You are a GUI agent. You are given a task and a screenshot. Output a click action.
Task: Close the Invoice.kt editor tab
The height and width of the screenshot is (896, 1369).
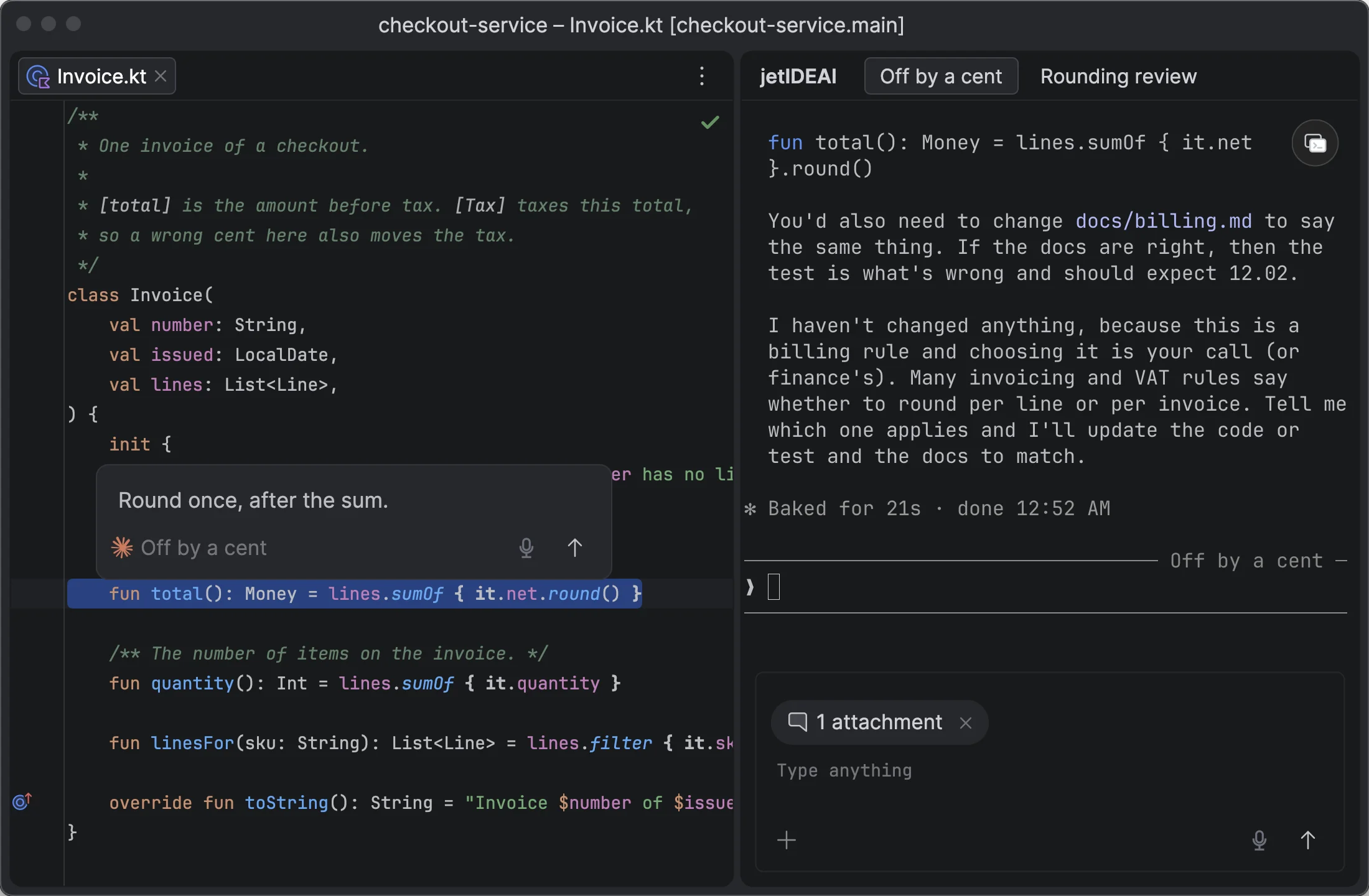tap(161, 76)
